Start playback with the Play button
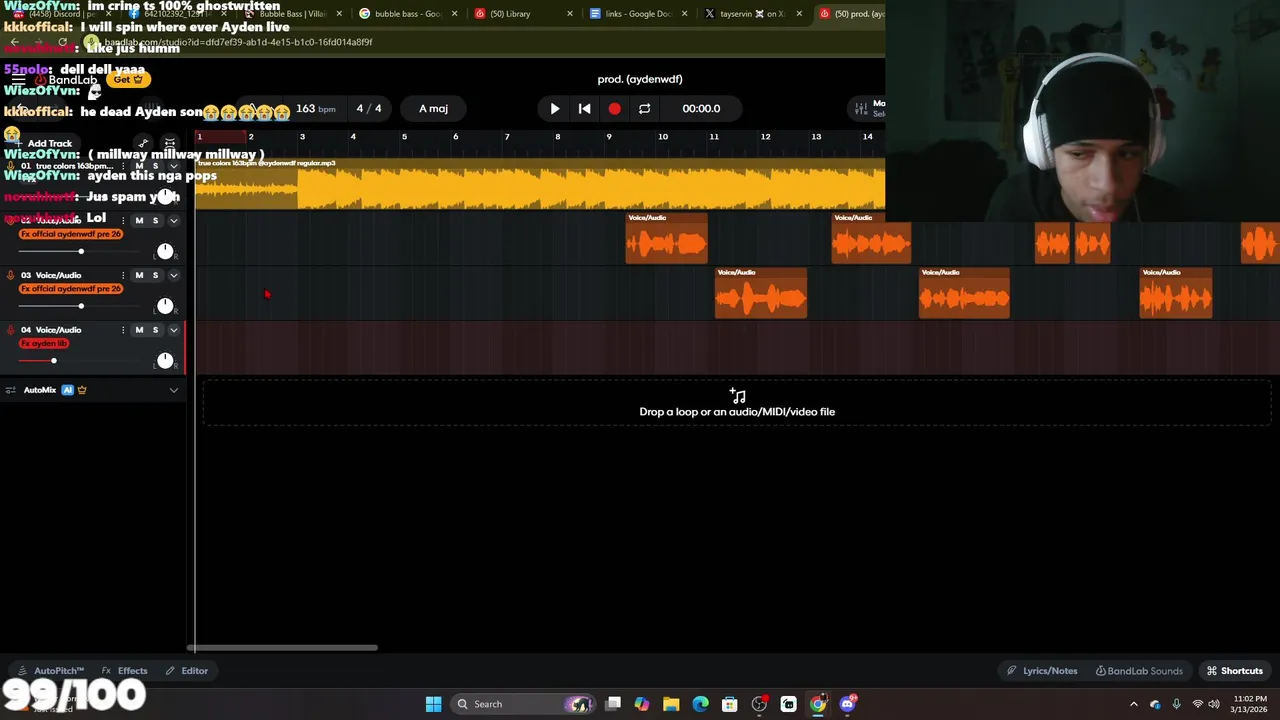The image size is (1280, 720). click(x=555, y=108)
